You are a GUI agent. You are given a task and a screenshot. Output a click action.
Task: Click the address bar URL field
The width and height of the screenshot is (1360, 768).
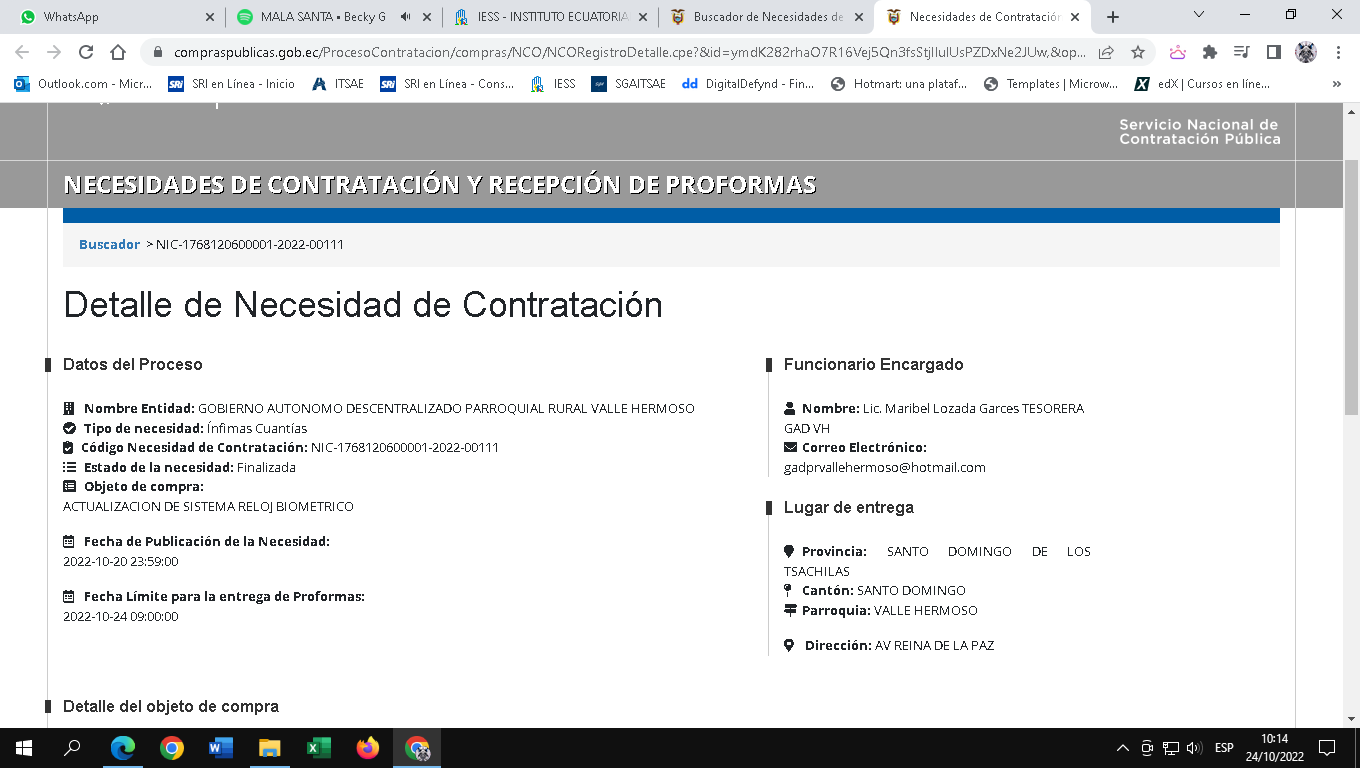click(620, 52)
